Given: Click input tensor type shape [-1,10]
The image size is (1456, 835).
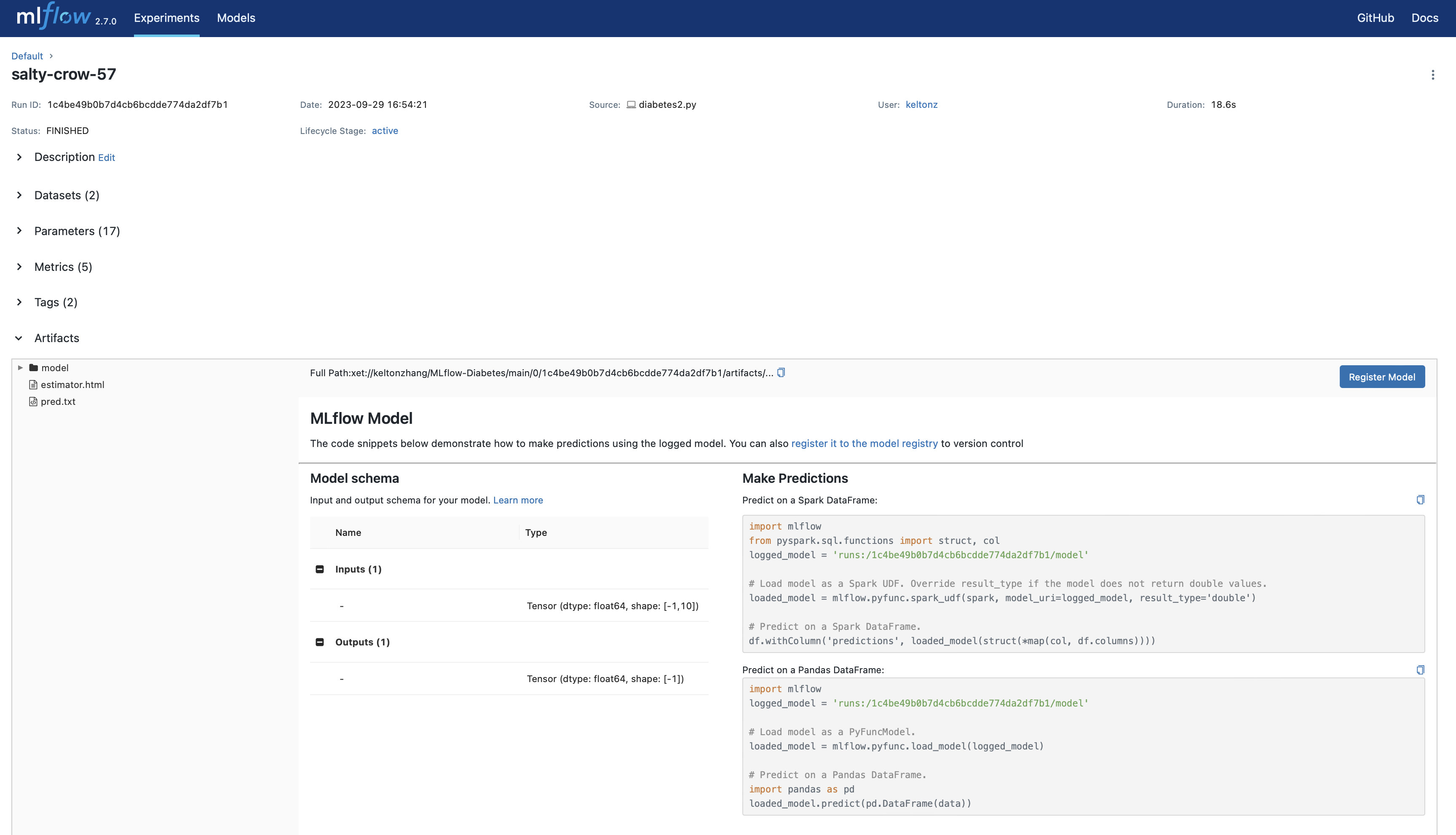Looking at the screenshot, I should click(x=613, y=605).
